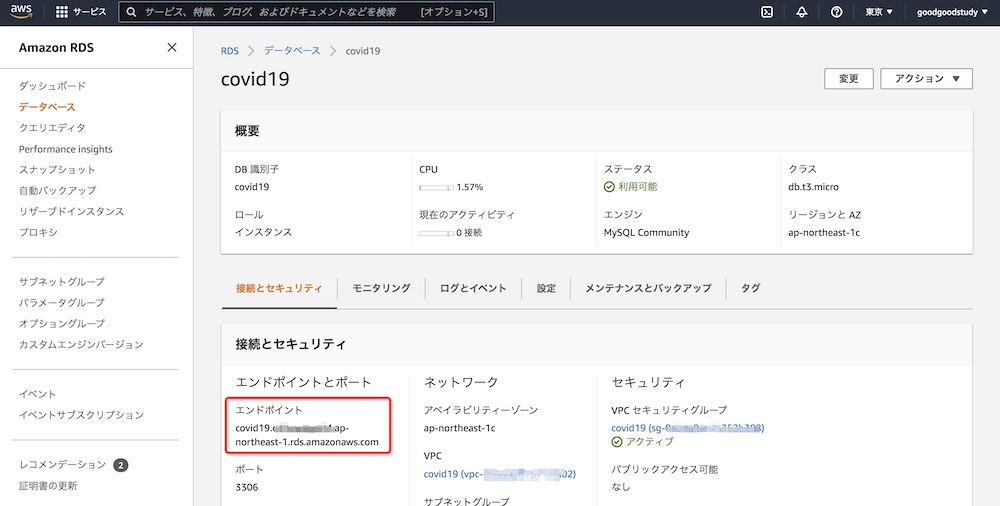Open the メンテナンスとバックアップ tab
The width and height of the screenshot is (1000, 506).
[x=648, y=288]
